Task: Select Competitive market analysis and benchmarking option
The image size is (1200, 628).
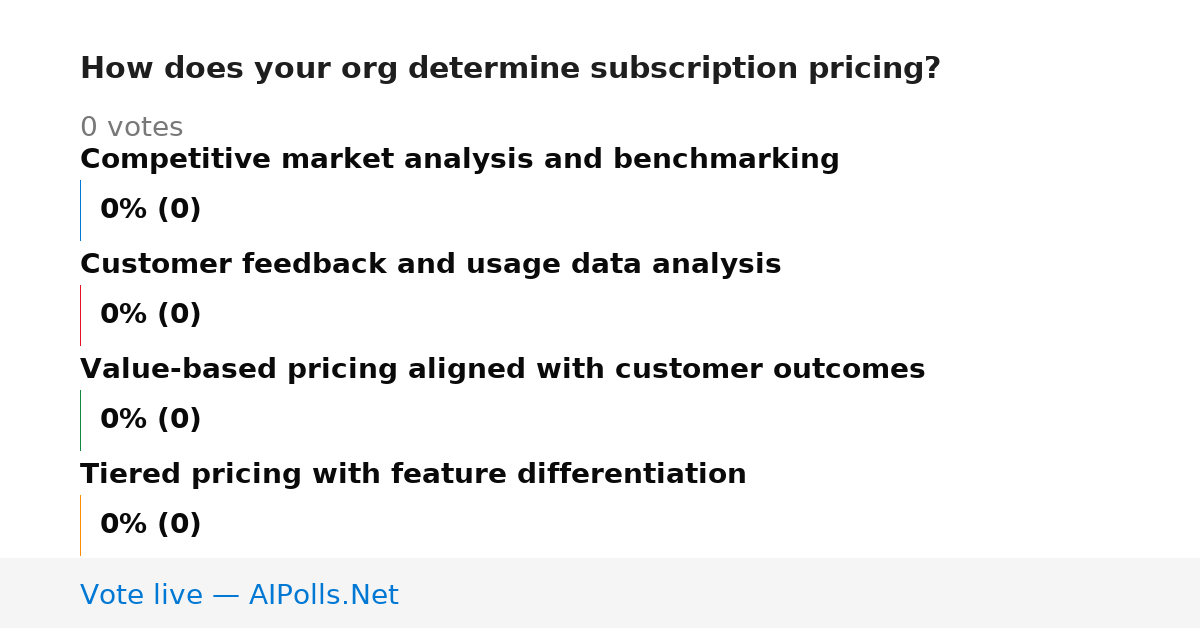Action: click(460, 160)
